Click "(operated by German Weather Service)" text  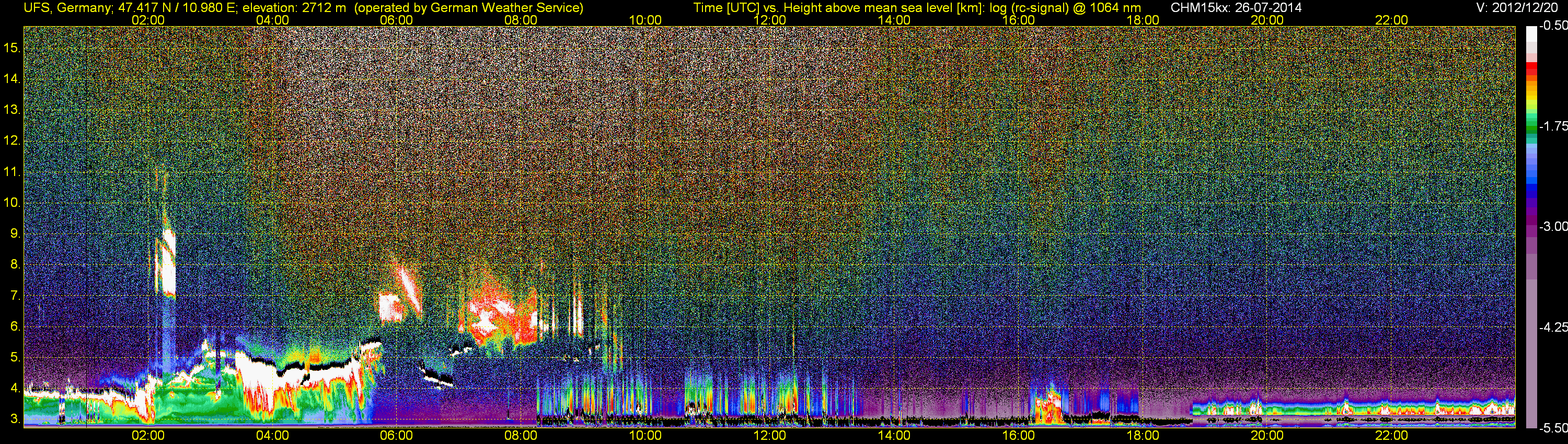pos(469,8)
